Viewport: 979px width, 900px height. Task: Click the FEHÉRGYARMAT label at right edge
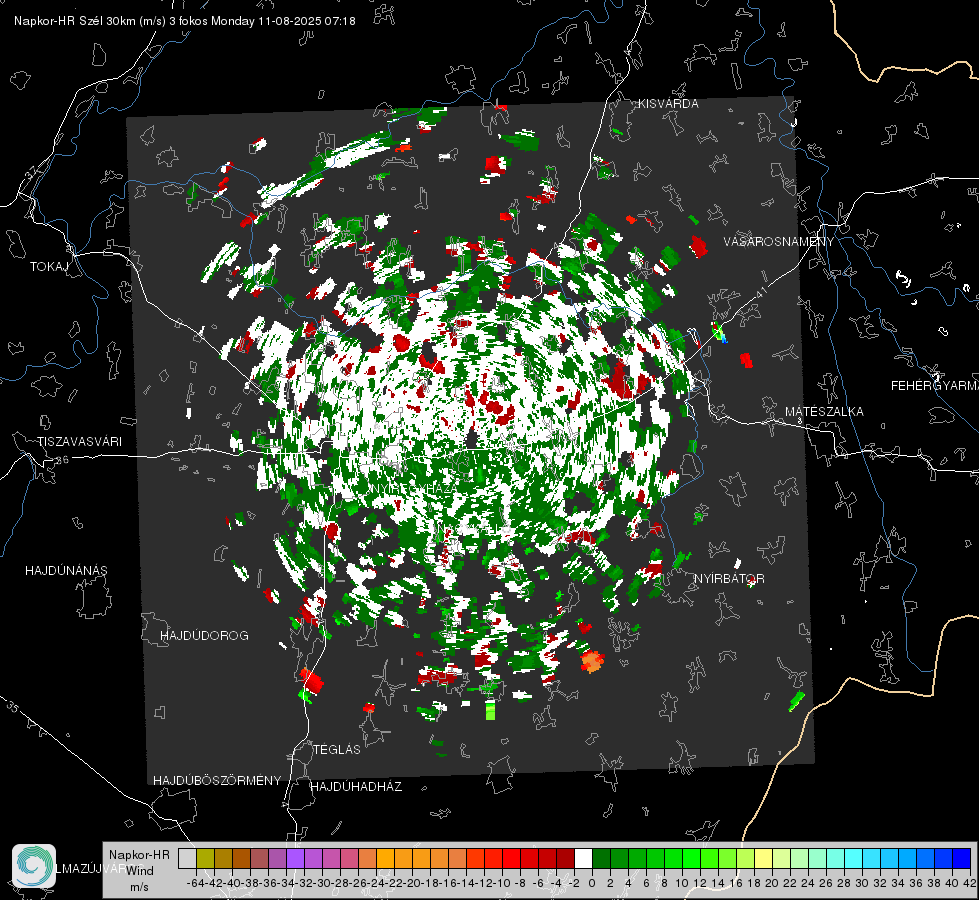point(934,386)
